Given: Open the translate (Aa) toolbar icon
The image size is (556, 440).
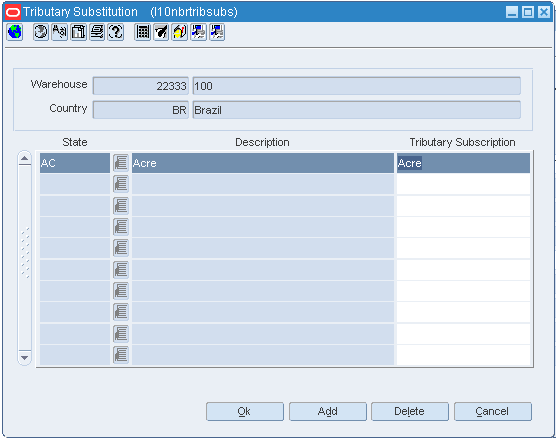Looking at the screenshot, I should click(60, 32).
